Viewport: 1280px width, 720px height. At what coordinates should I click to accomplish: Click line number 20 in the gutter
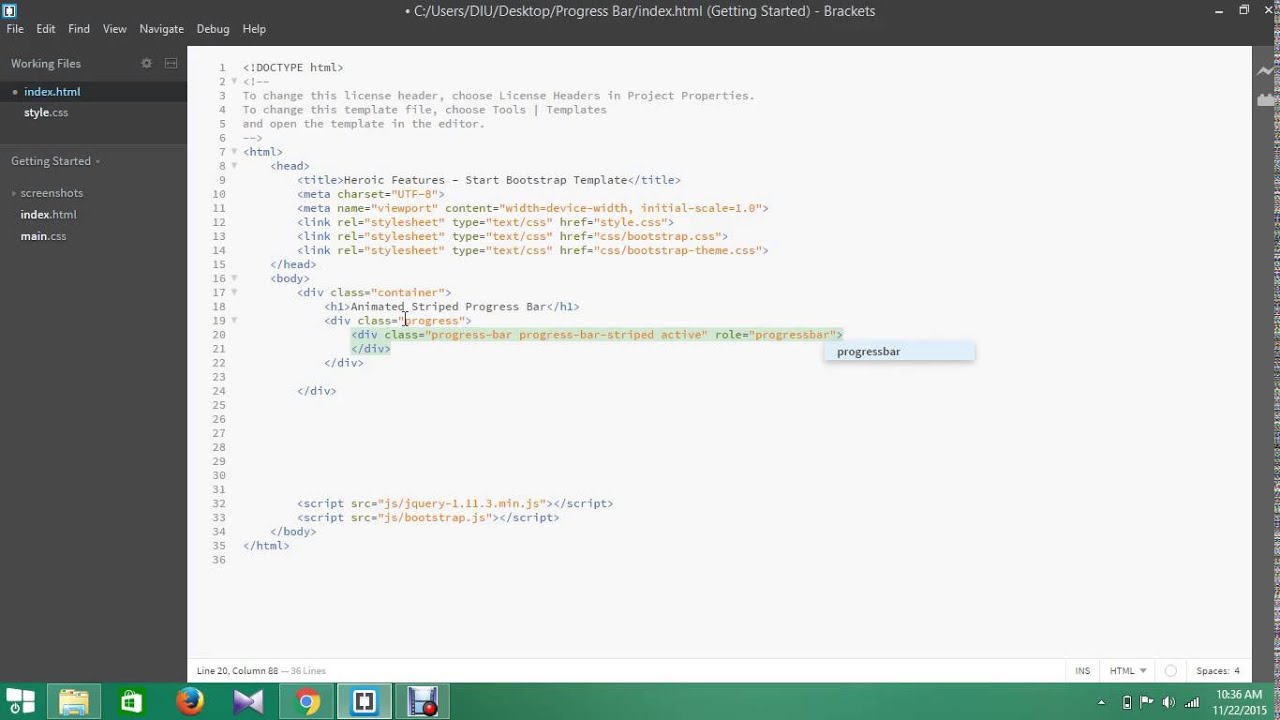click(x=219, y=335)
